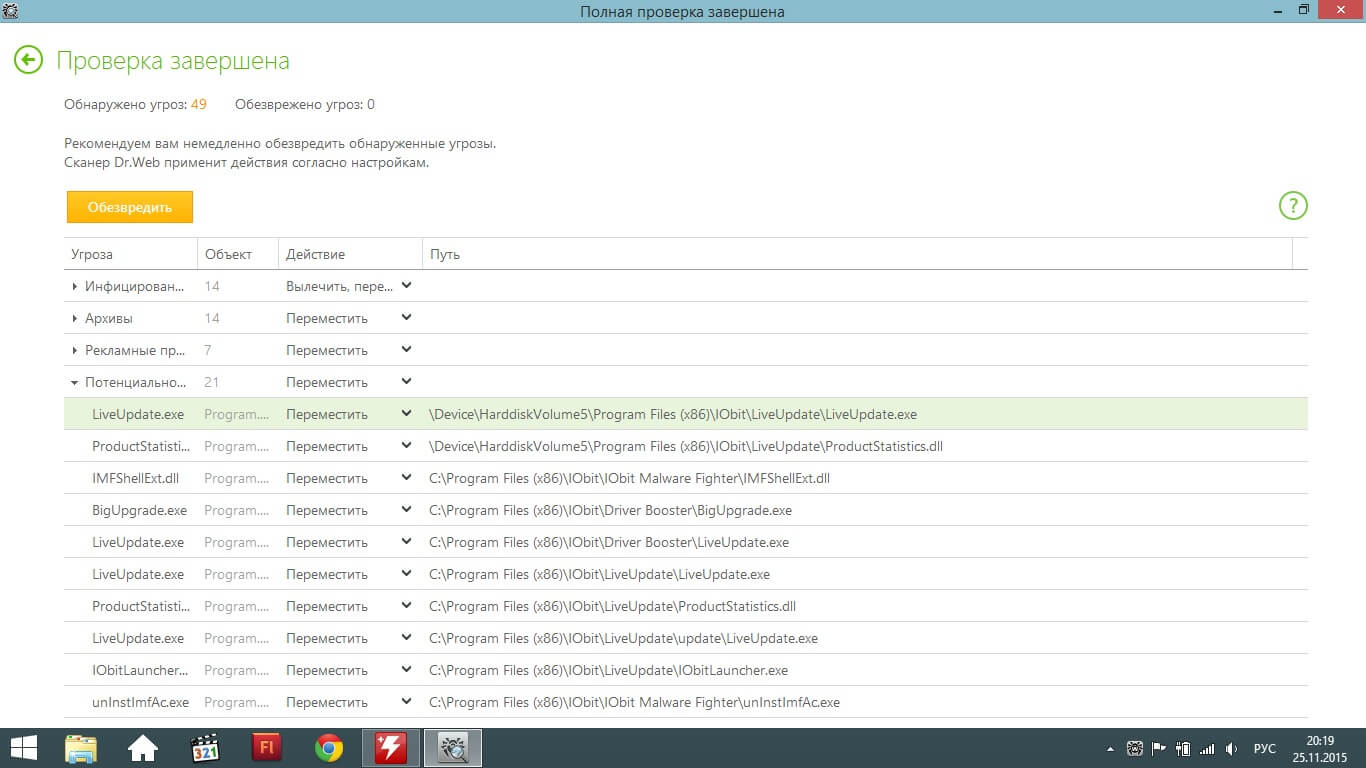Viewport: 1366px width, 768px height.
Task: Click the Обезвредить button
Action: (130, 207)
